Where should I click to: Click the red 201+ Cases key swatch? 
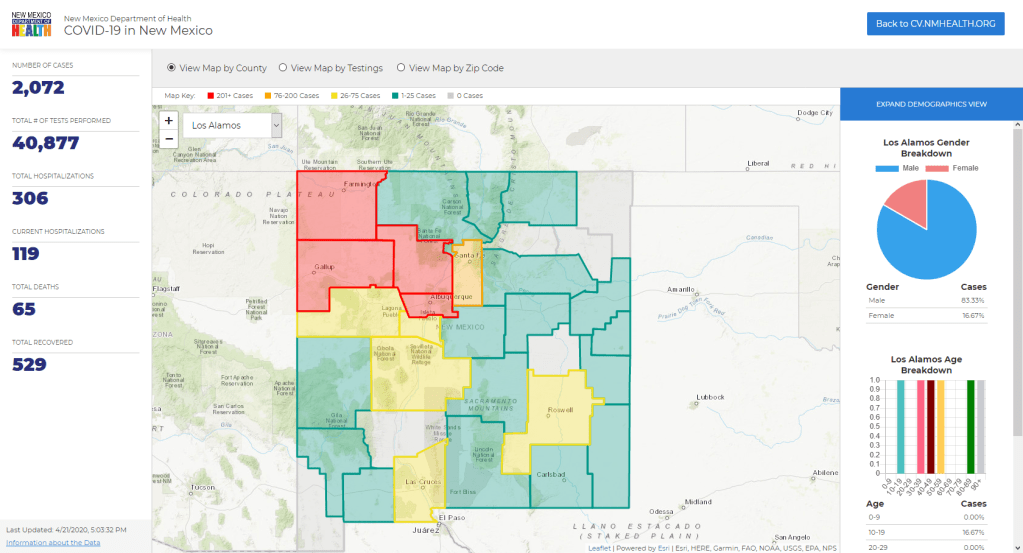(211, 96)
